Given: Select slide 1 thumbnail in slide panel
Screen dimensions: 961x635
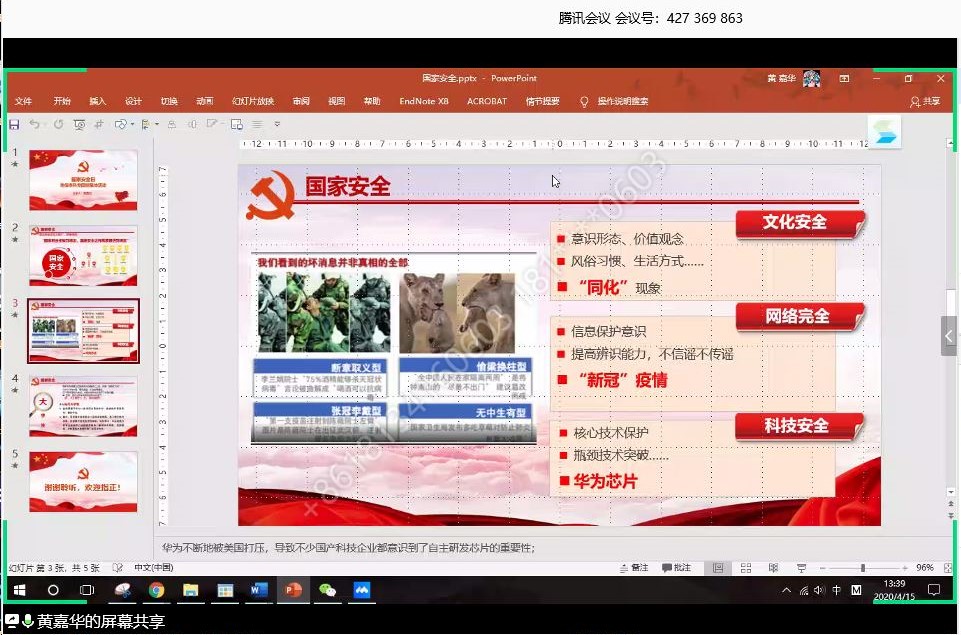Looking at the screenshot, I should (x=83, y=180).
